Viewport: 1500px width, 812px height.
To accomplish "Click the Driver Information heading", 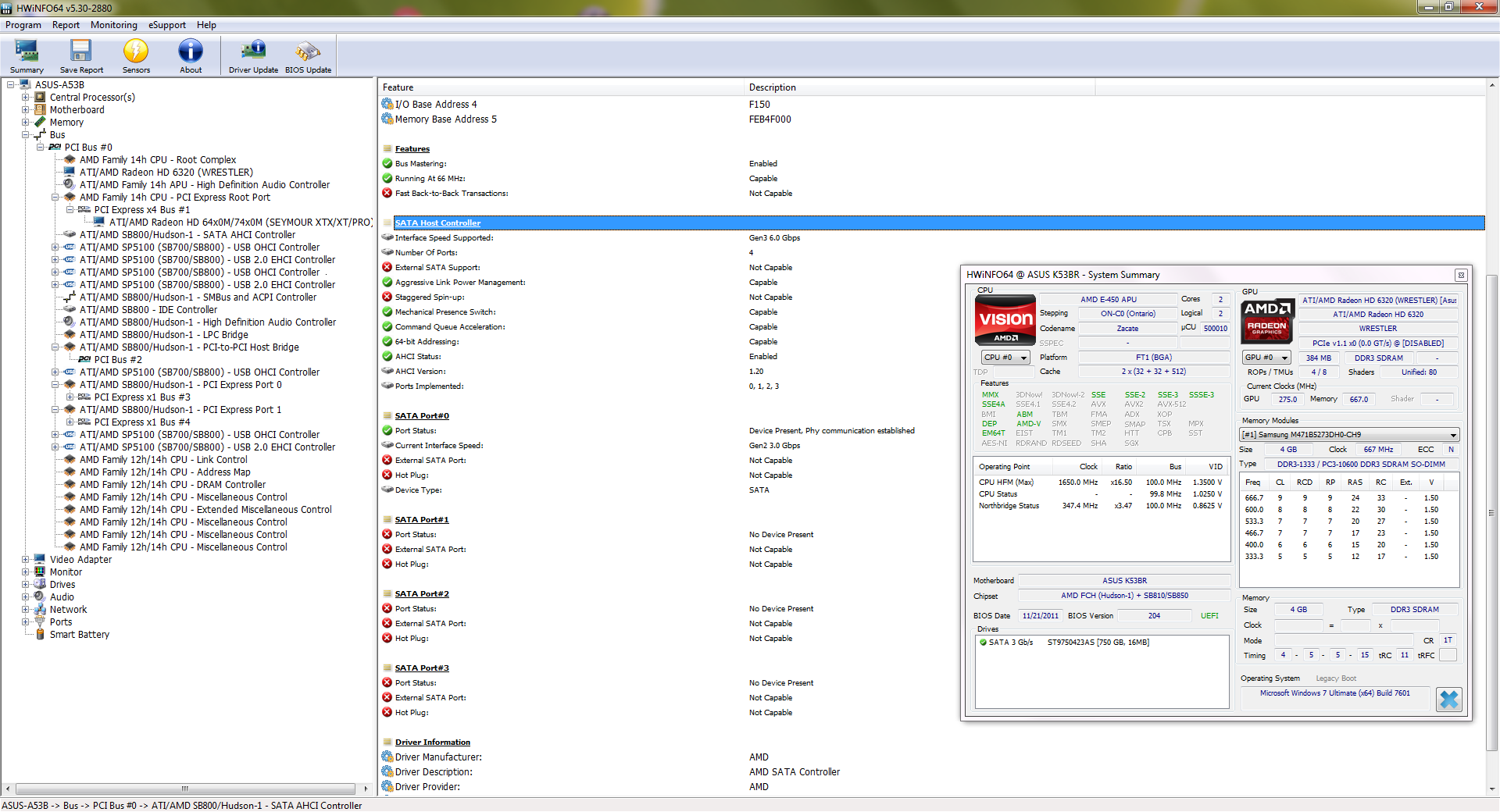I will point(433,743).
